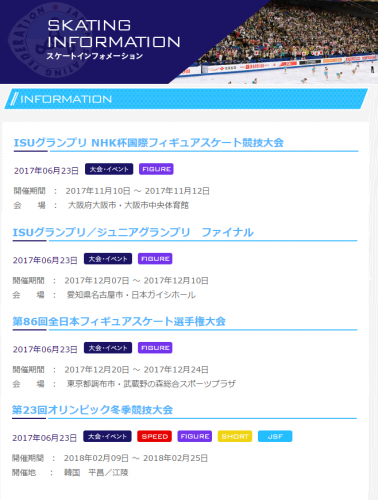Click 大会・イベント tag under オリンピック entry

click(x=107, y=436)
